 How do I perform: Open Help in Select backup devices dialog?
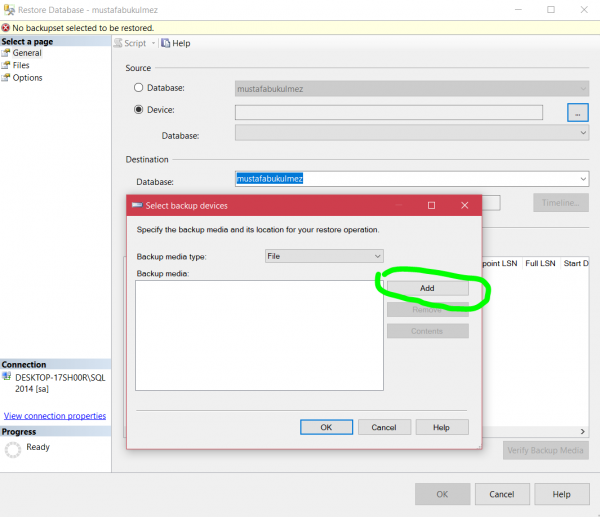tap(442, 427)
